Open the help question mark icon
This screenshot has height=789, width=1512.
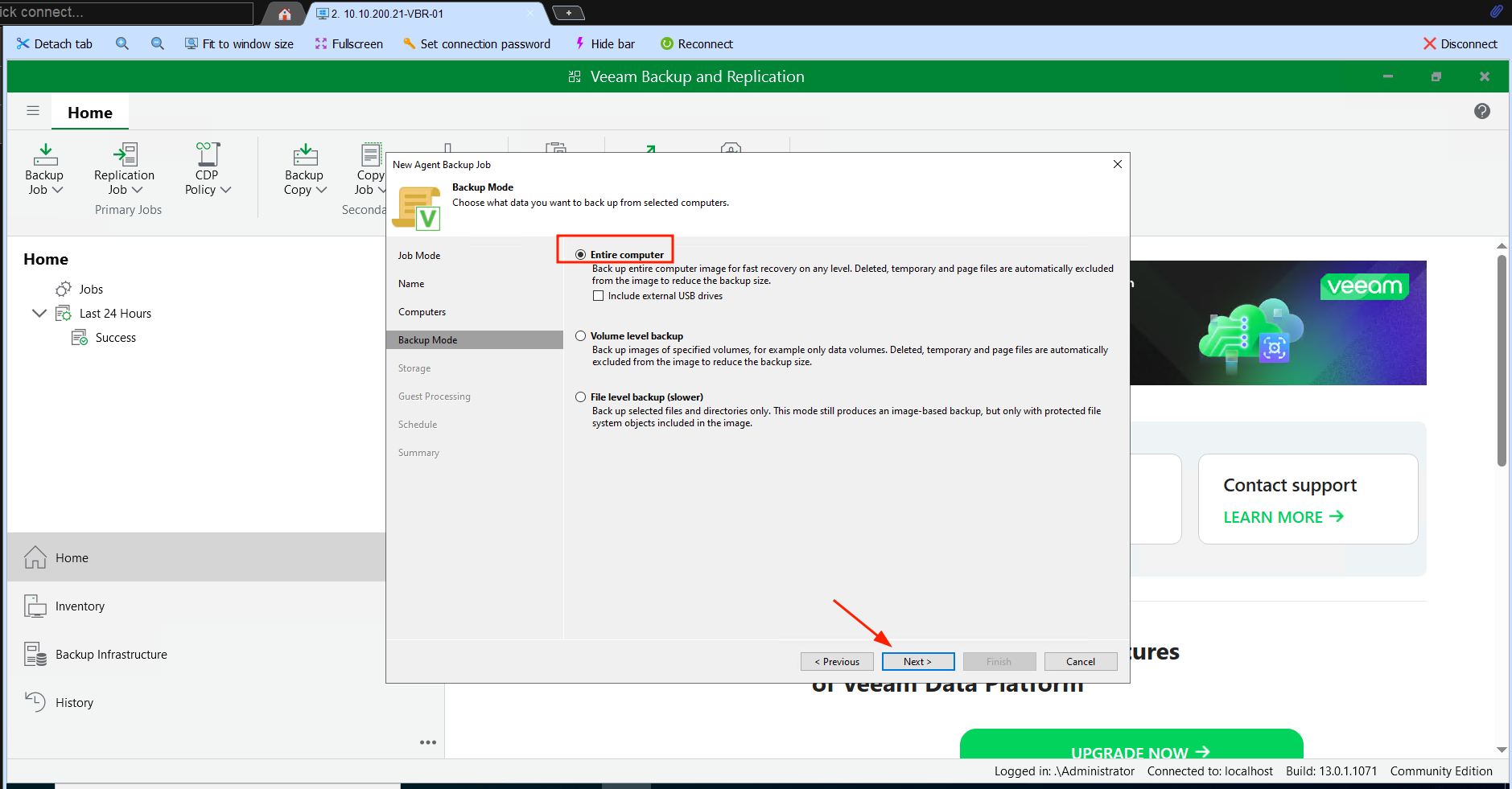1482,111
